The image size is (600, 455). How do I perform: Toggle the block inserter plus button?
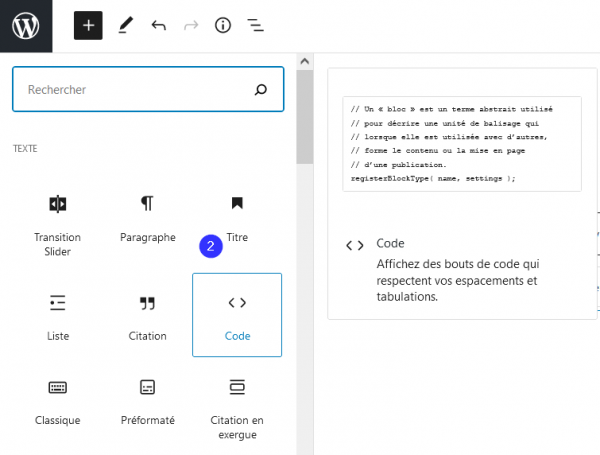(x=88, y=26)
